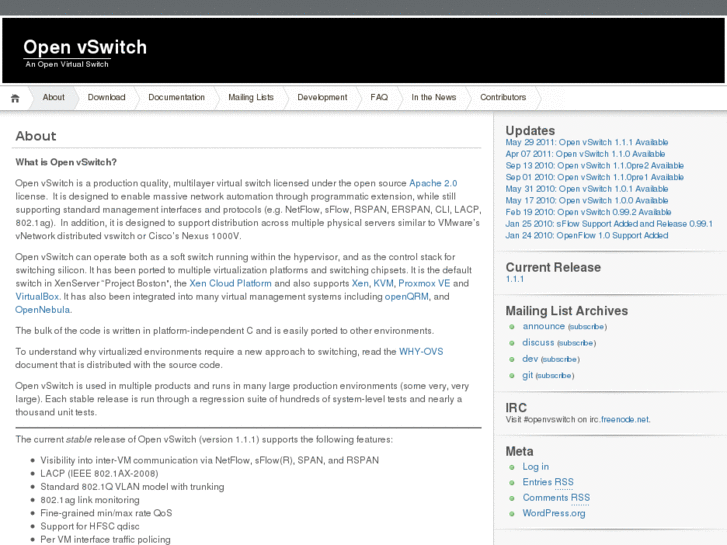Open the openQRM link

click(x=407, y=296)
